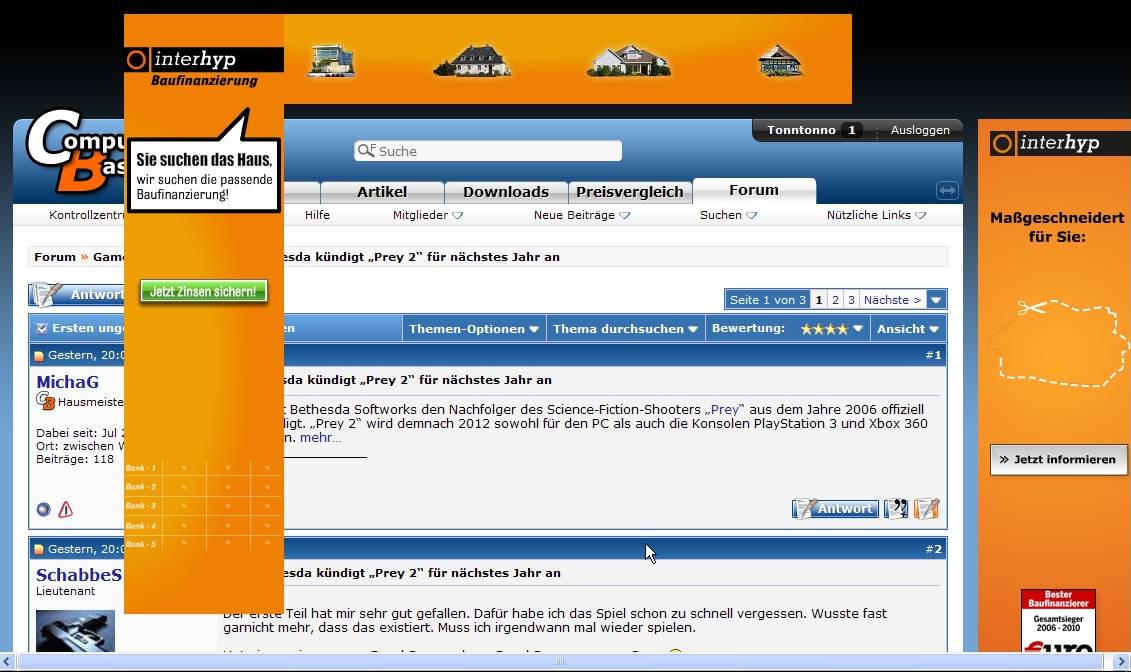Go to Forum in the breadcrumb
1131x672 pixels.
click(x=55, y=257)
